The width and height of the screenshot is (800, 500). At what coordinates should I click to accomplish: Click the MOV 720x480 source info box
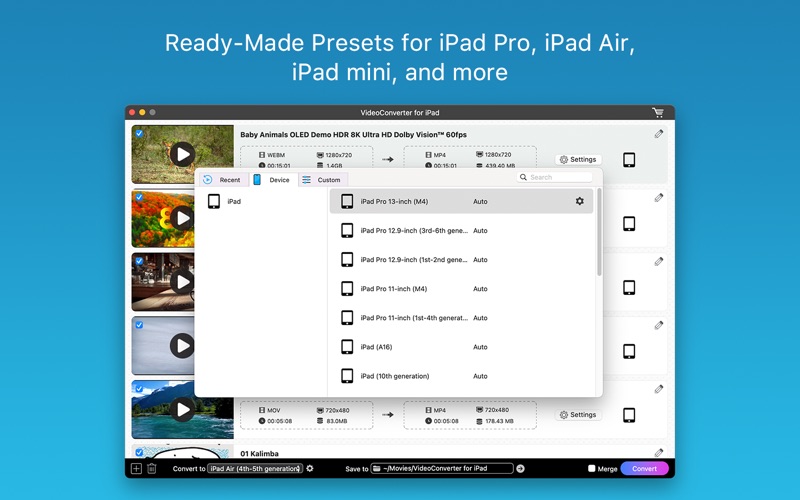coord(307,415)
